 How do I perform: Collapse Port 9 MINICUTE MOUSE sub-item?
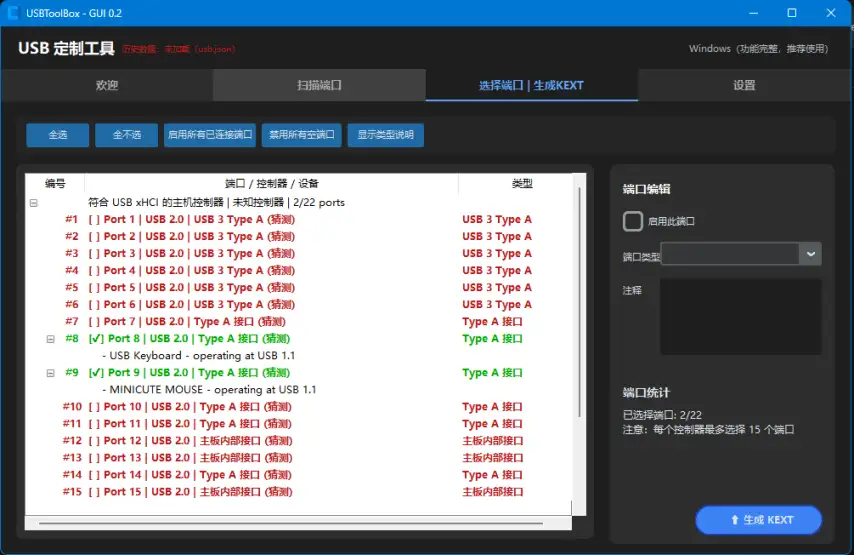[x=50, y=373]
